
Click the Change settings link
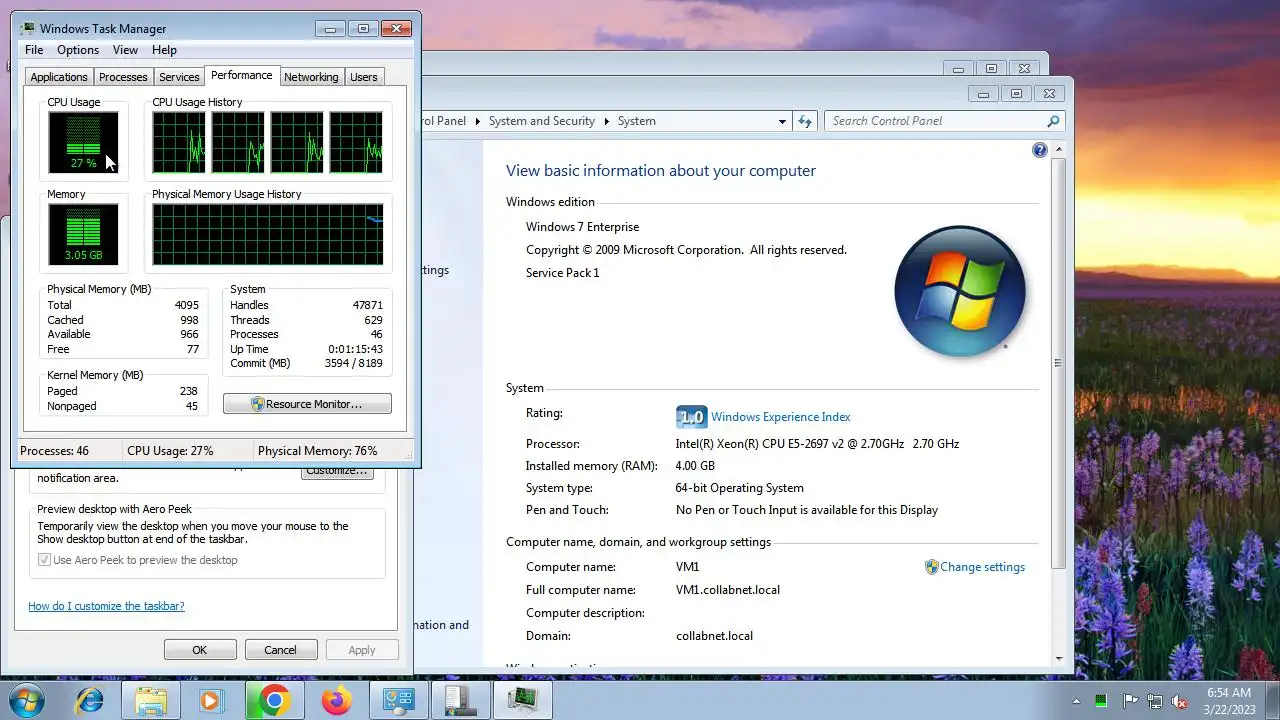point(982,567)
